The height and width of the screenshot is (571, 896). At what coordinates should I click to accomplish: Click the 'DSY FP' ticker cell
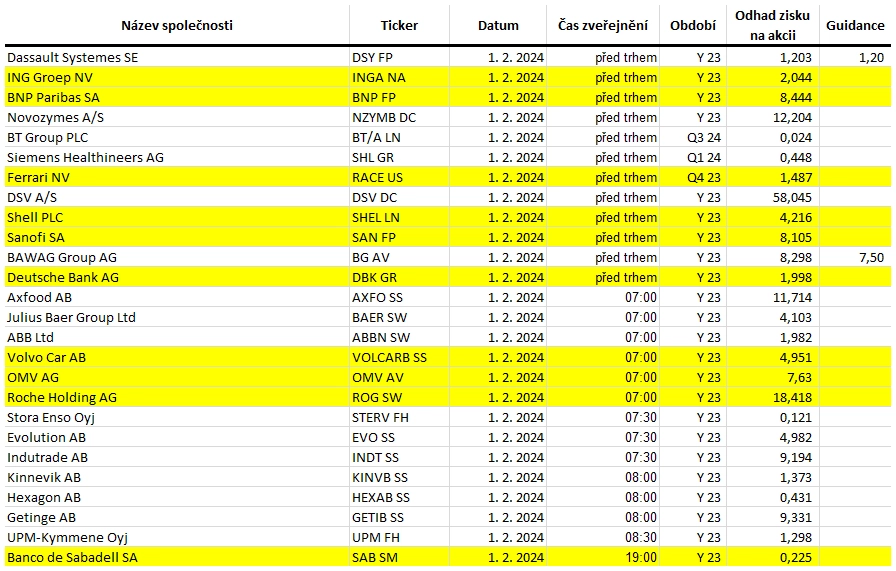tap(399, 57)
